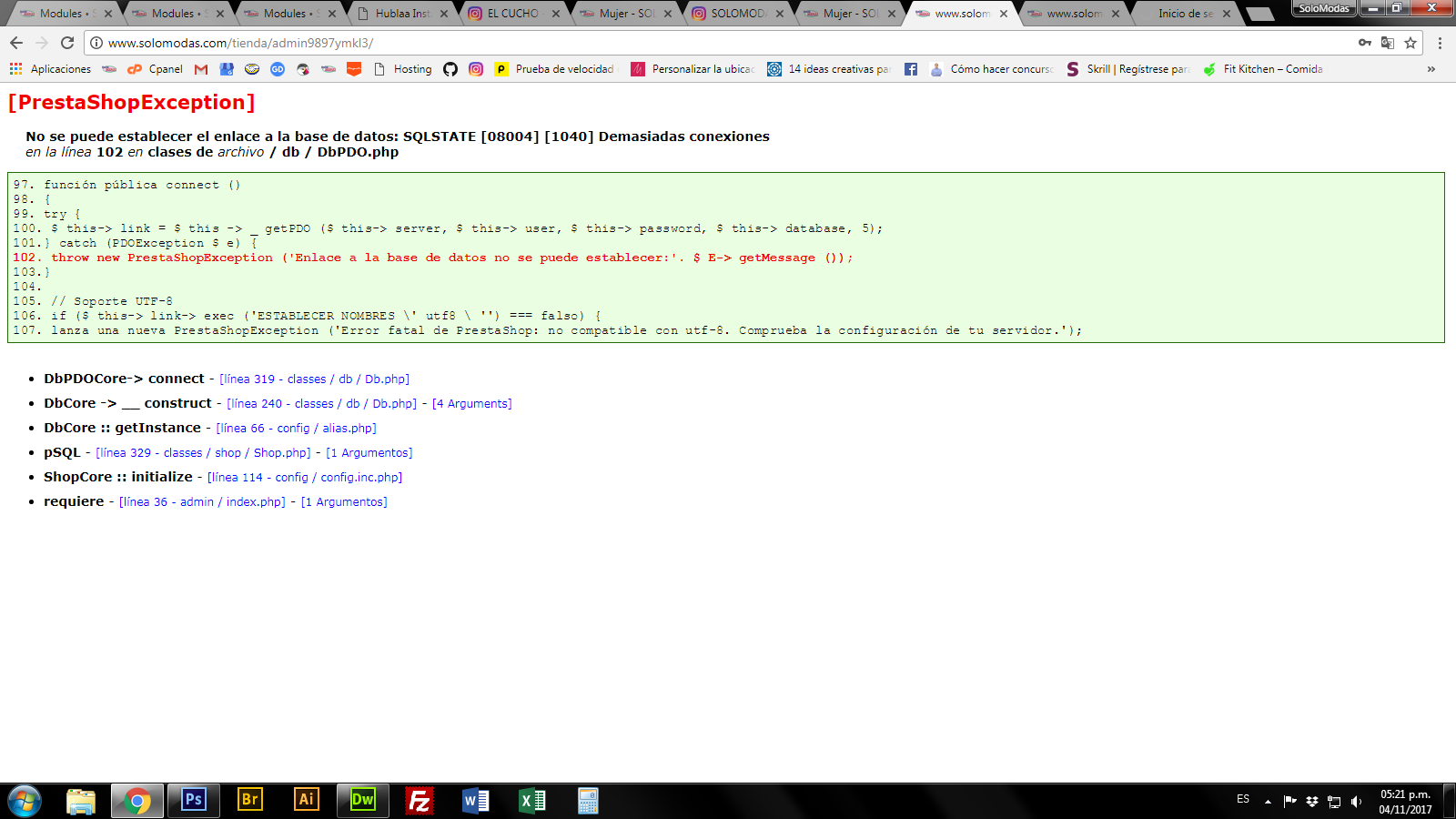Open link línea 66 - config/alias.php
The width and height of the screenshot is (1456, 819).
pyautogui.click(x=296, y=429)
